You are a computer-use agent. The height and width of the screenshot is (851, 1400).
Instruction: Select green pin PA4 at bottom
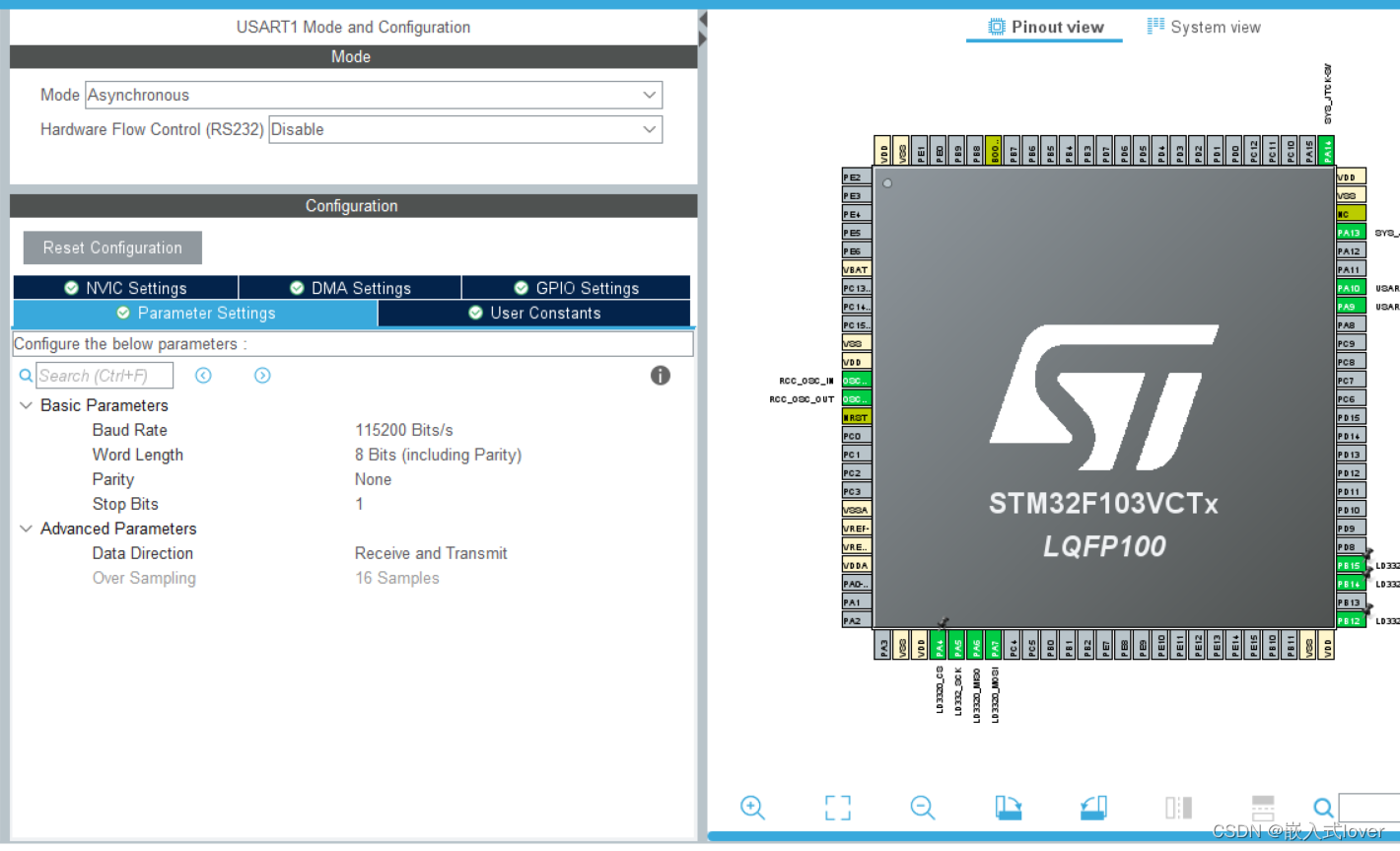(x=939, y=645)
